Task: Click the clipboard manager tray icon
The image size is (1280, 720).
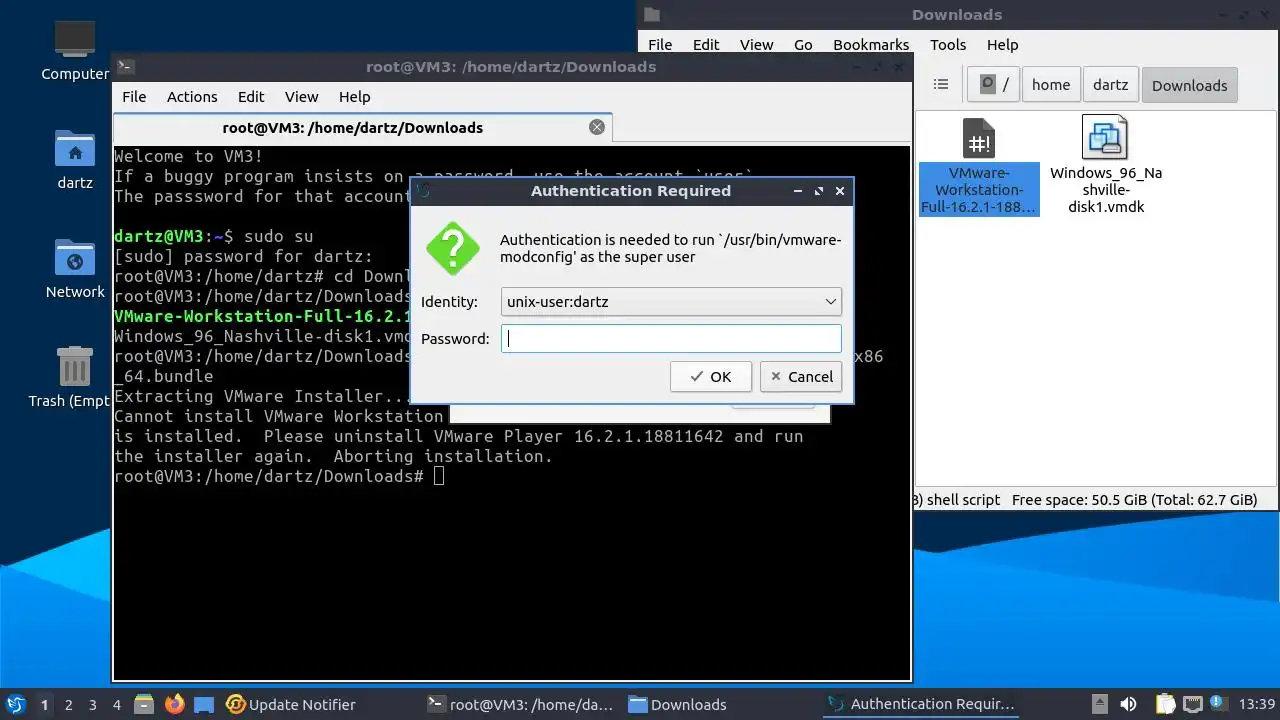Action: (1165, 704)
